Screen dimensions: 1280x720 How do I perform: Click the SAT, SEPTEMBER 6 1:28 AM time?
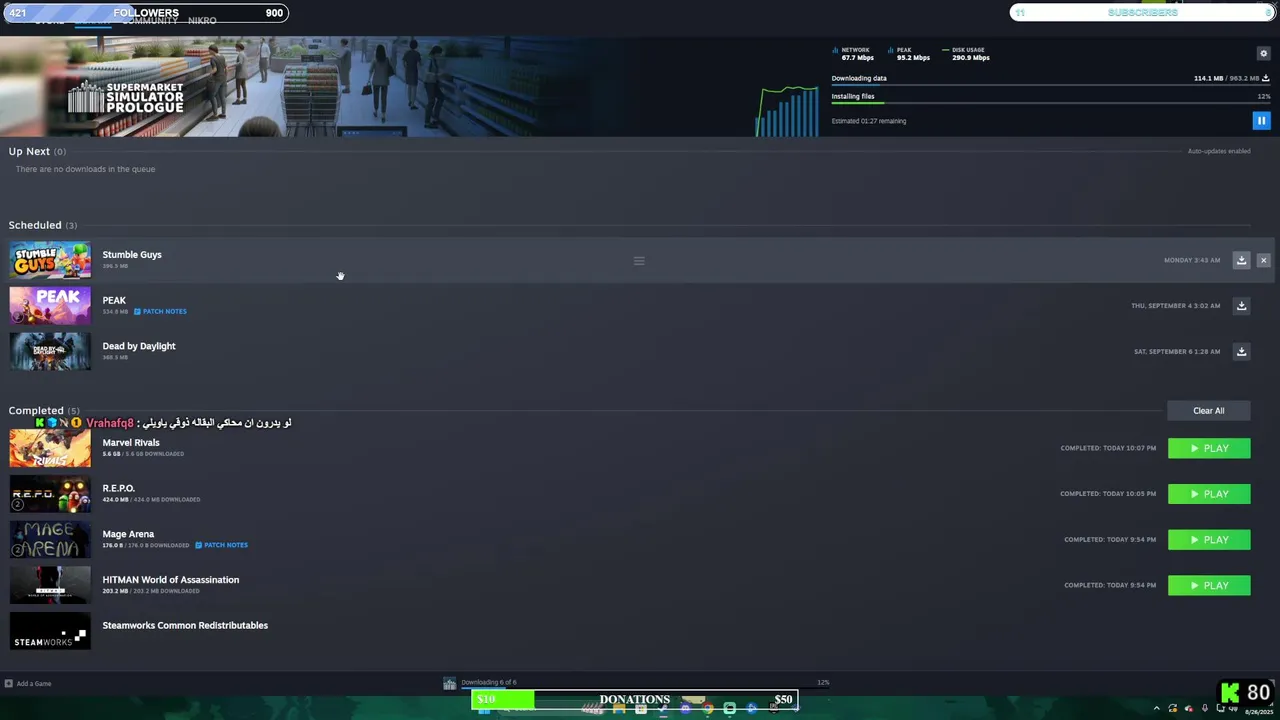pyautogui.click(x=1177, y=352)
